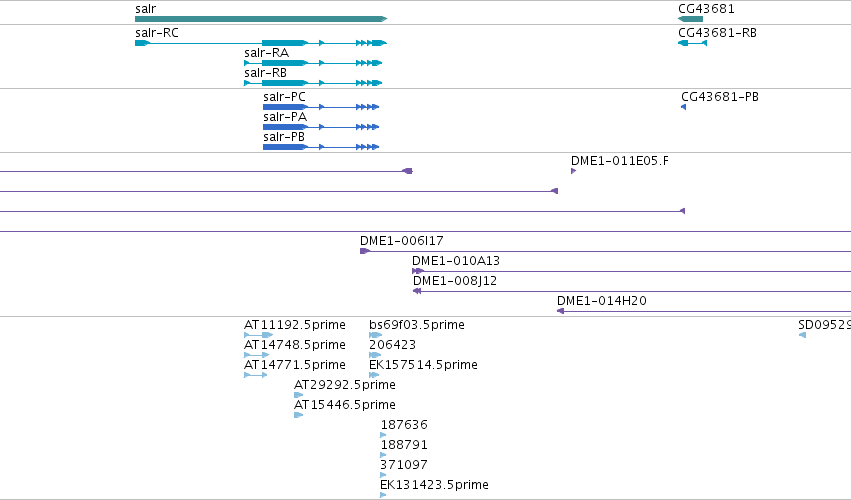Screen dimensions: 851x500
Task: Click the CG43681-RB label
Action: tap(717, 33)
